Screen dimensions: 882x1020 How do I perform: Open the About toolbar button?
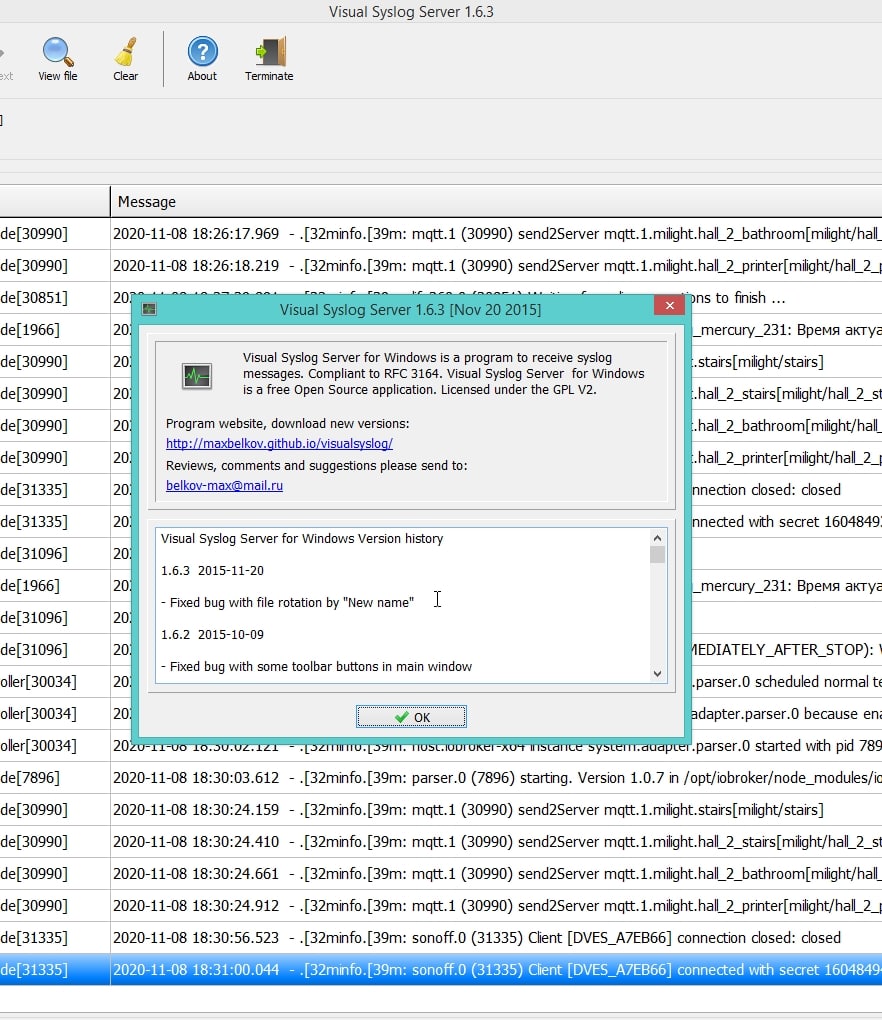pos(202,59)
